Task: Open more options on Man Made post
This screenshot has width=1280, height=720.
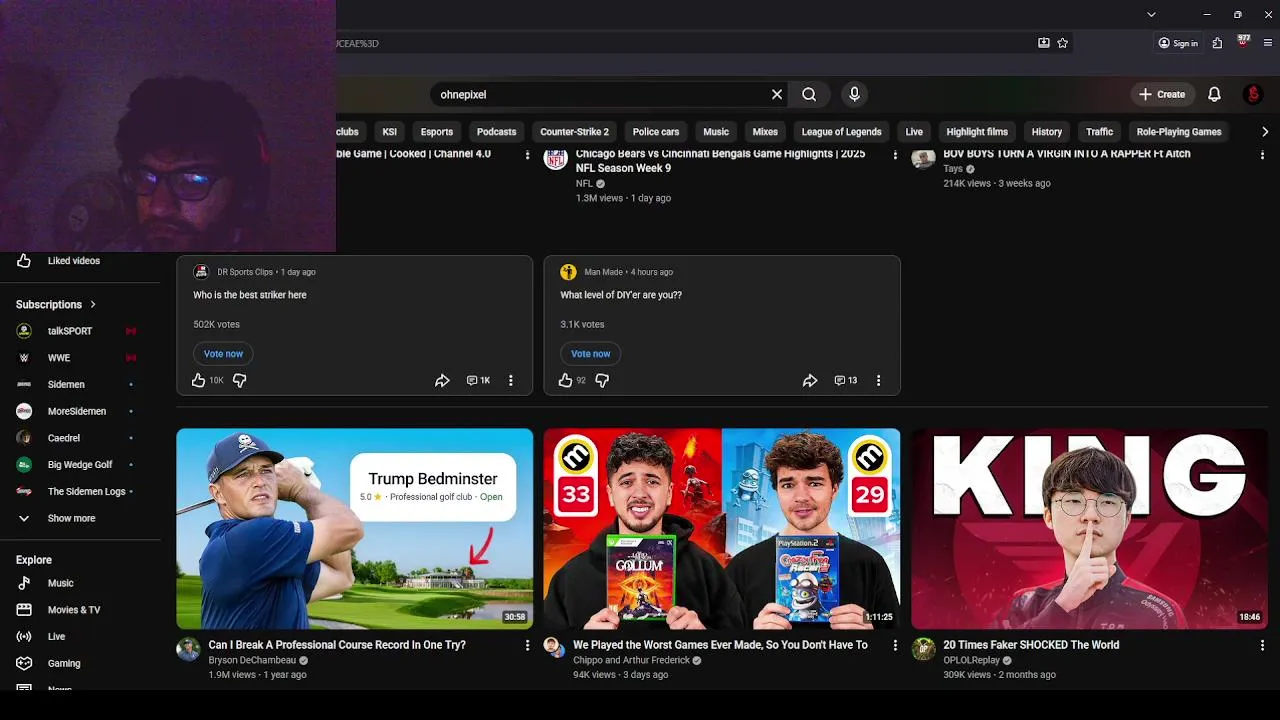Action: point(878,380)
